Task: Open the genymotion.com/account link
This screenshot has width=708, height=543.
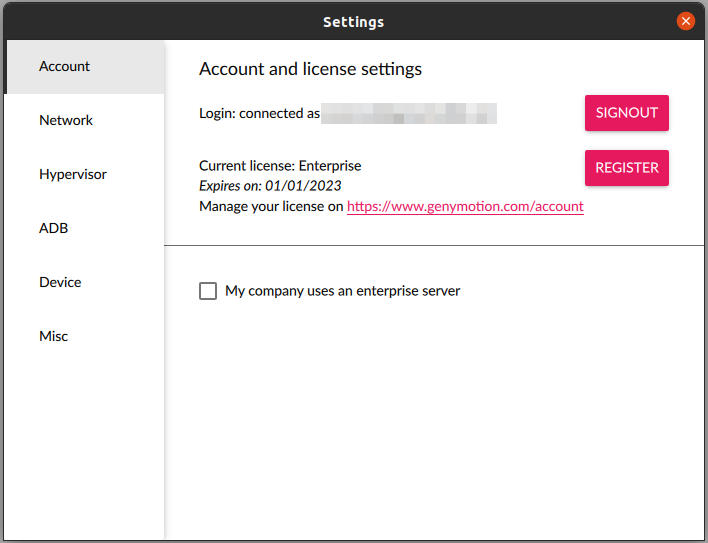Action: (465, 207)
